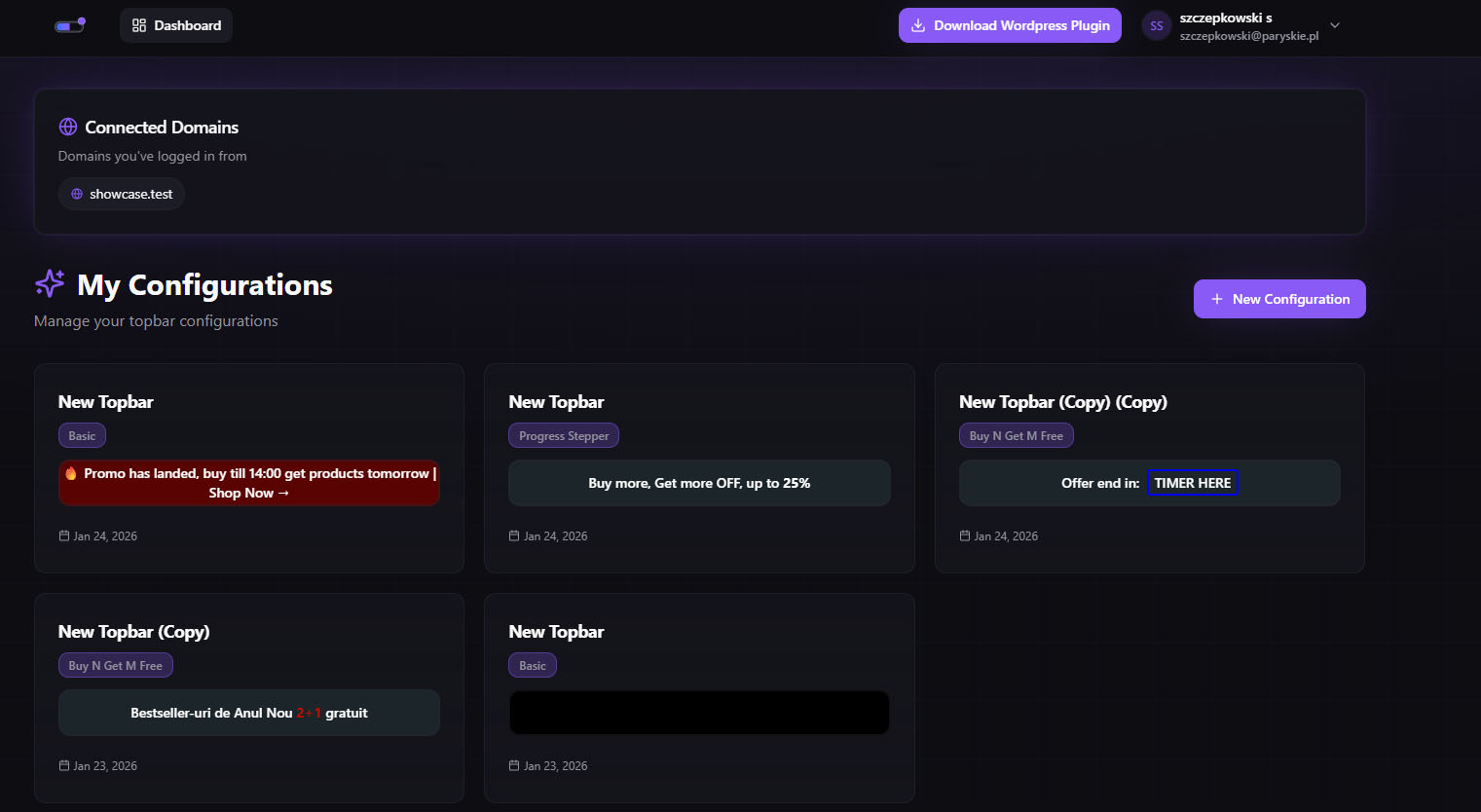Open New Topbar (Copy) (Copy) configuration

(1062, 402)
